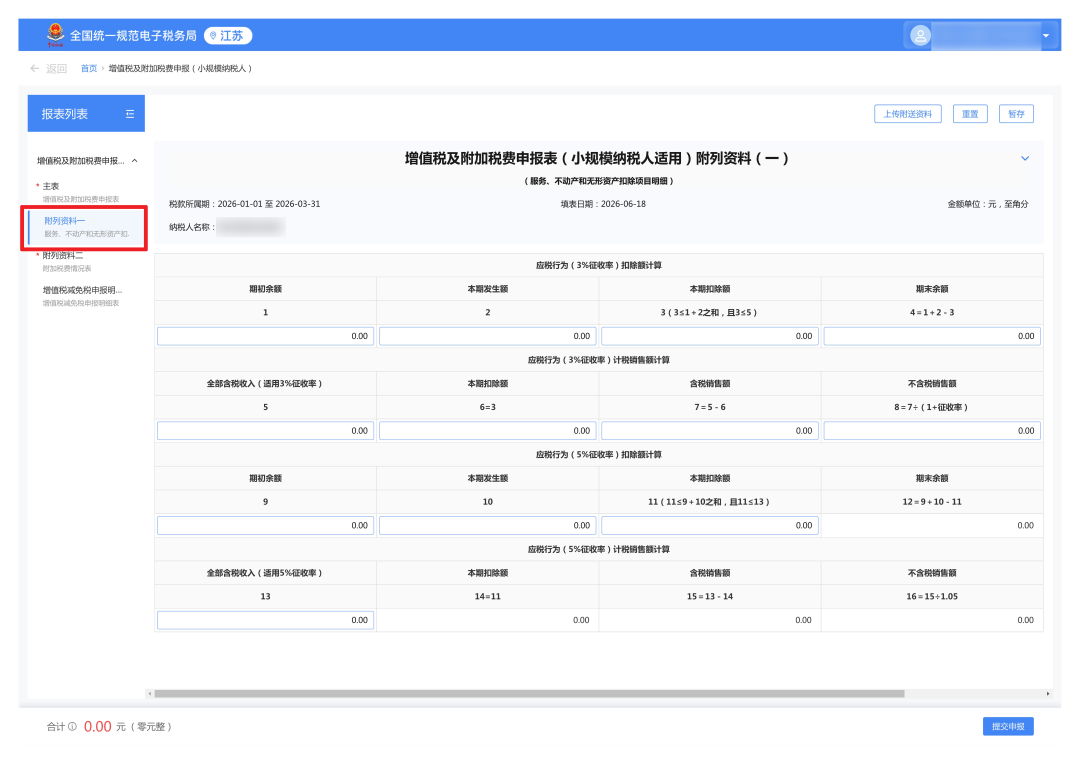Click the breadcrumb 增值税及附加税费申报（小规模纳税人）
Screen dimensions: 1080x764
point(180,68)
